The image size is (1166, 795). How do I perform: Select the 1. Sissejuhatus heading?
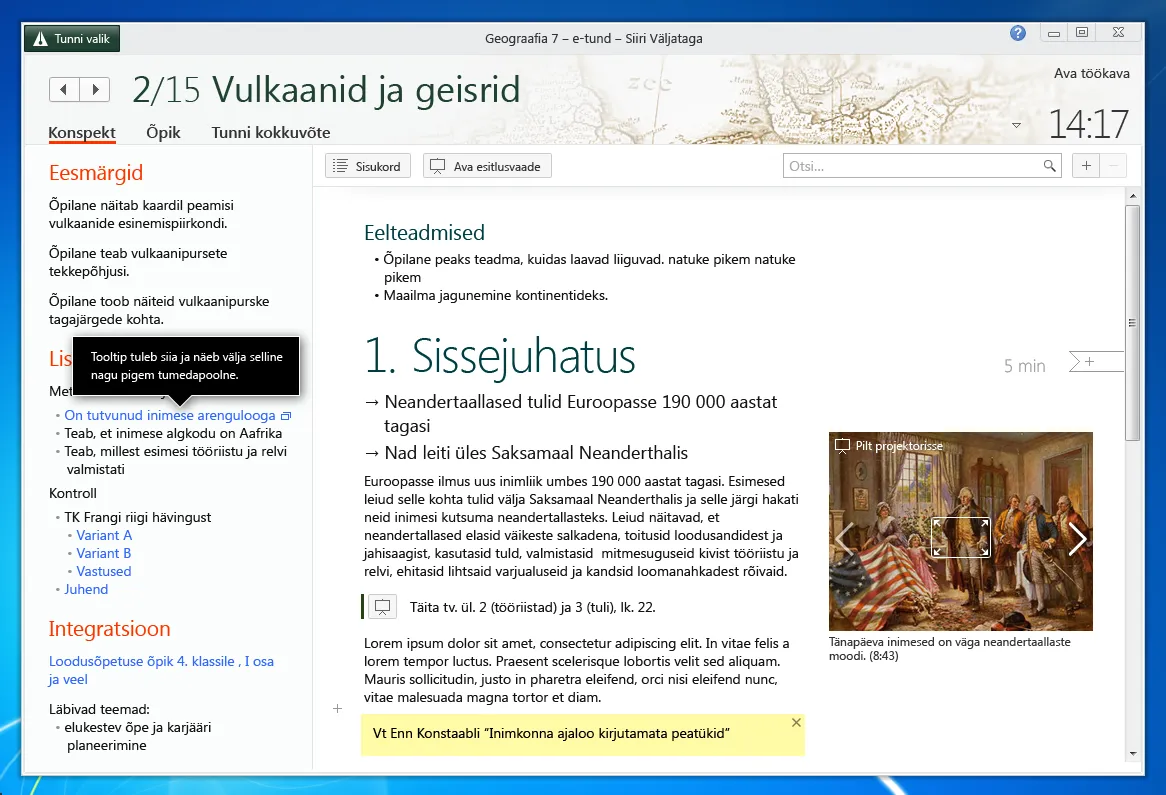point(500,355)
